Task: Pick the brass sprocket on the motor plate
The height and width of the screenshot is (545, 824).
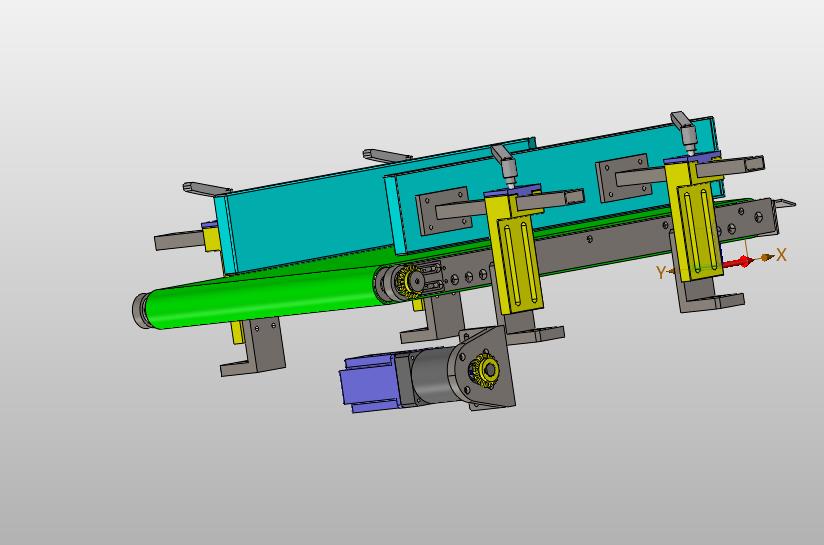Action: 484,371
